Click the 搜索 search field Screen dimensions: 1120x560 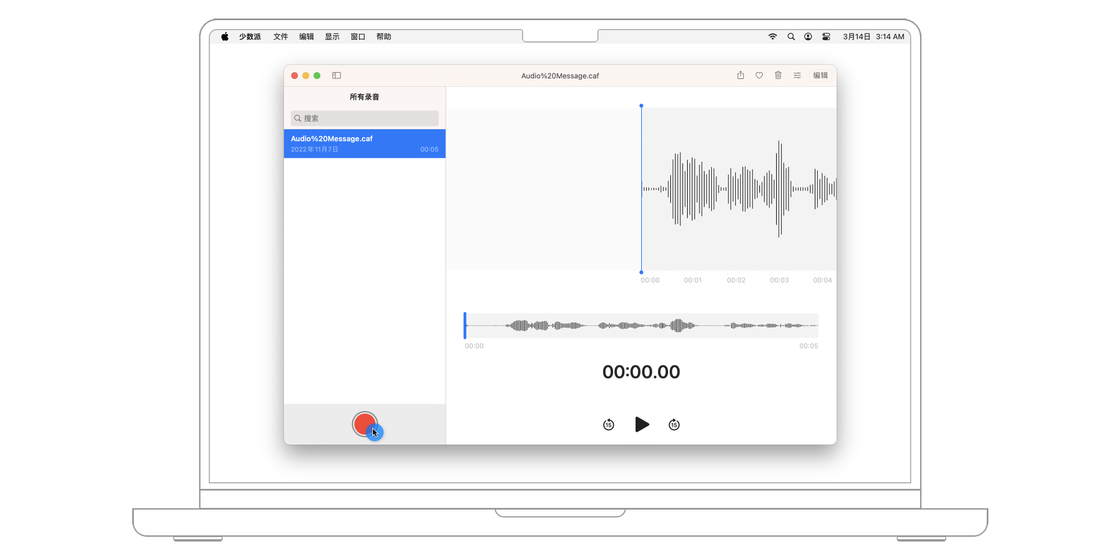click(365, 118)
